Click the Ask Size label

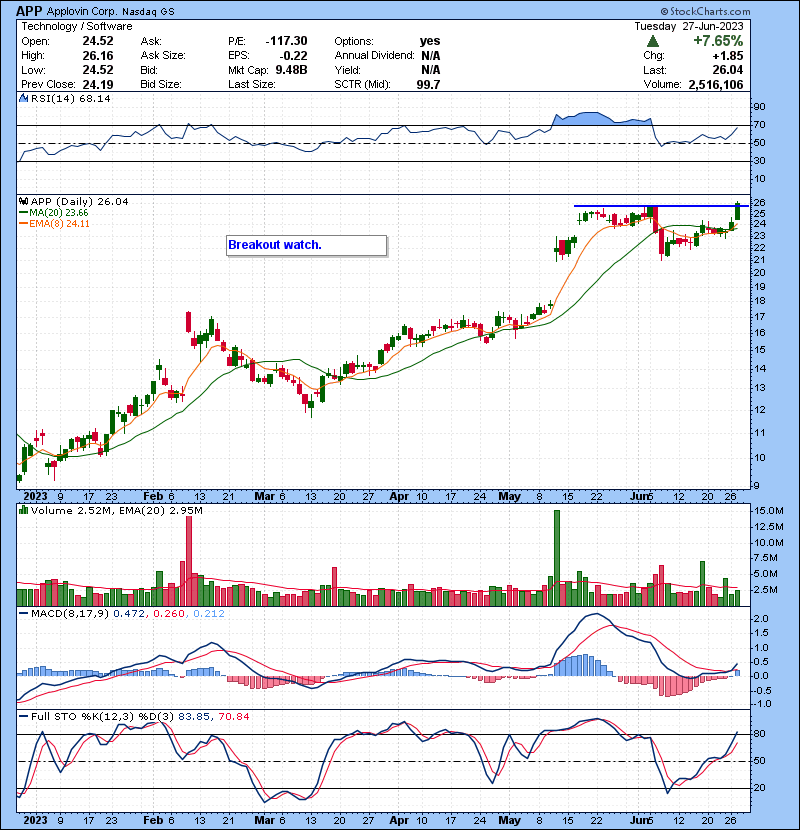click(163, 55)
